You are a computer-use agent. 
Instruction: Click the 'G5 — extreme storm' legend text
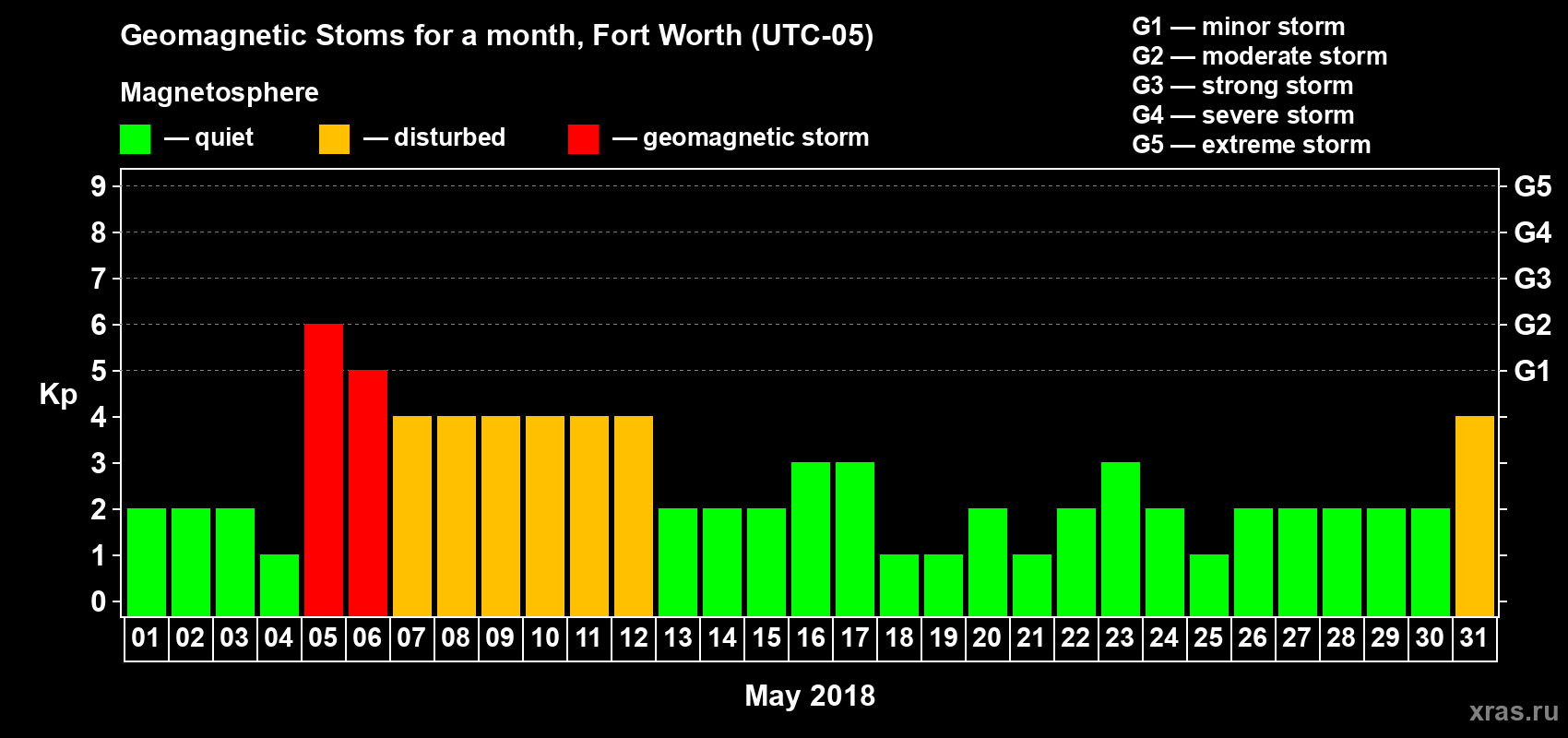[1252, 145]
